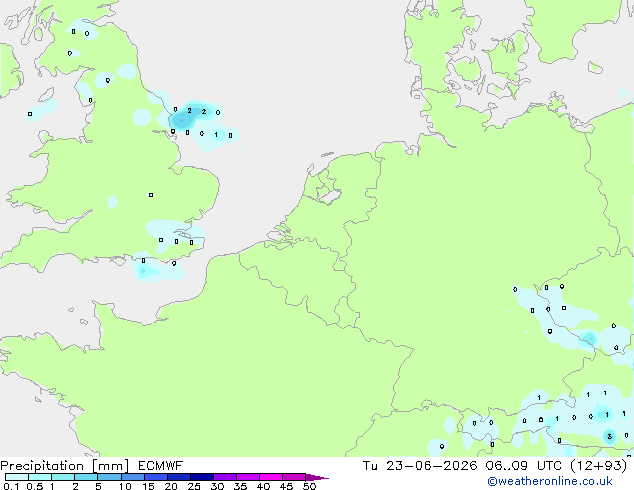Select the dark navy 25 to 30 legend swatch
The width and height of the screenshot is (634, 490).
[202, 477]
